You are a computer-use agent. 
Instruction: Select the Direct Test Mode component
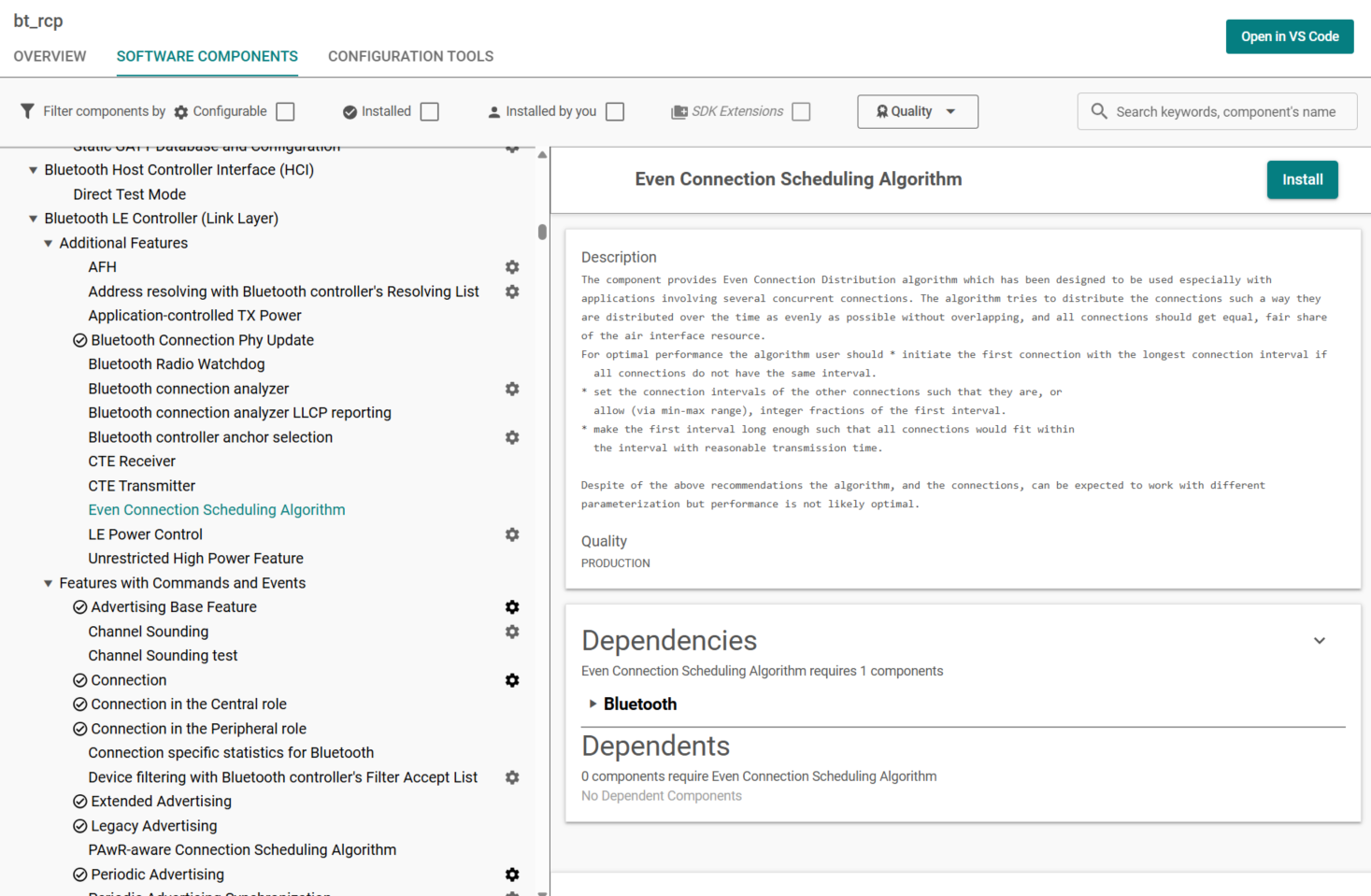coord(130,194)
